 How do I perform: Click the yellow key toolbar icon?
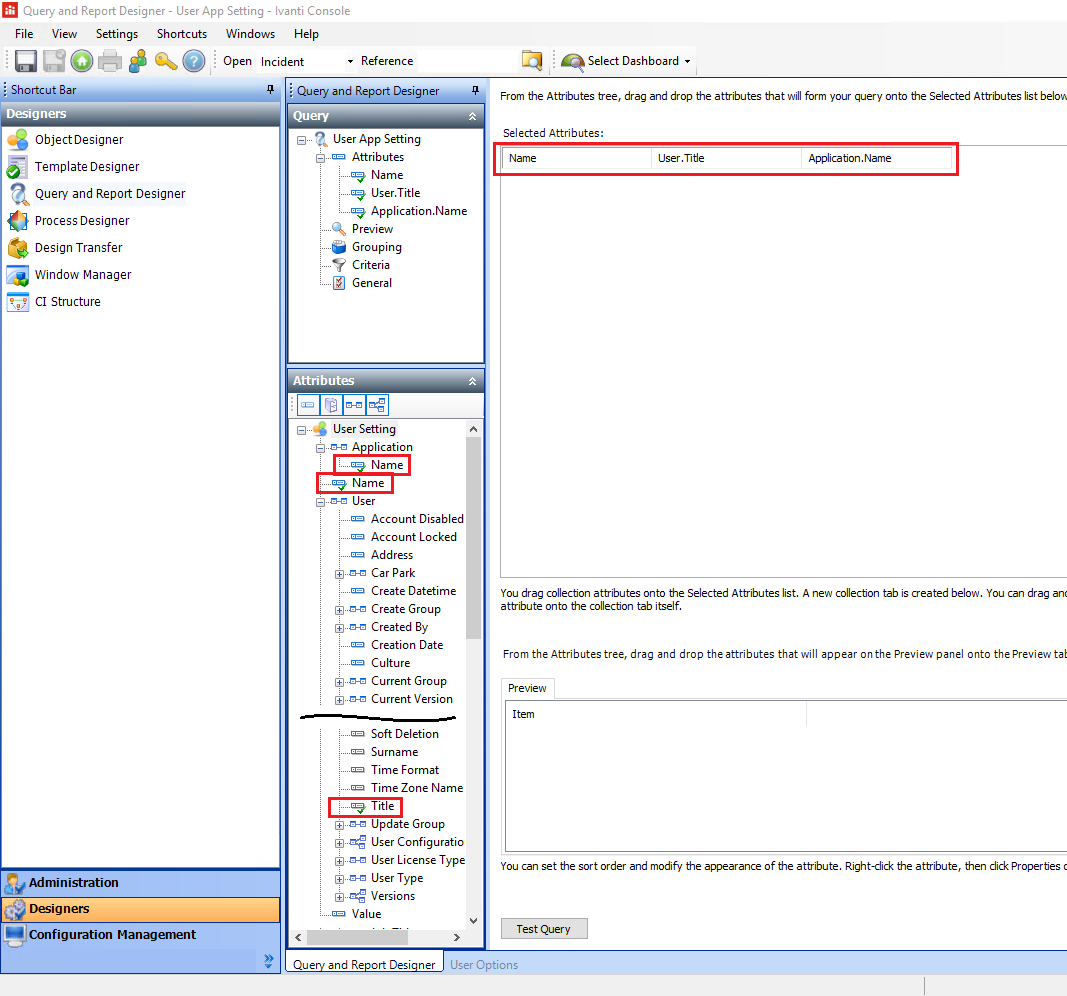click(166, 61)
